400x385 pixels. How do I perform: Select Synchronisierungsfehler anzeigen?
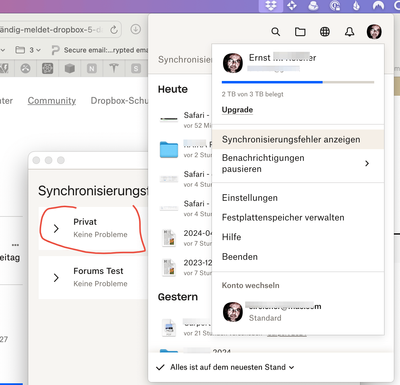(x=298, y=139)
